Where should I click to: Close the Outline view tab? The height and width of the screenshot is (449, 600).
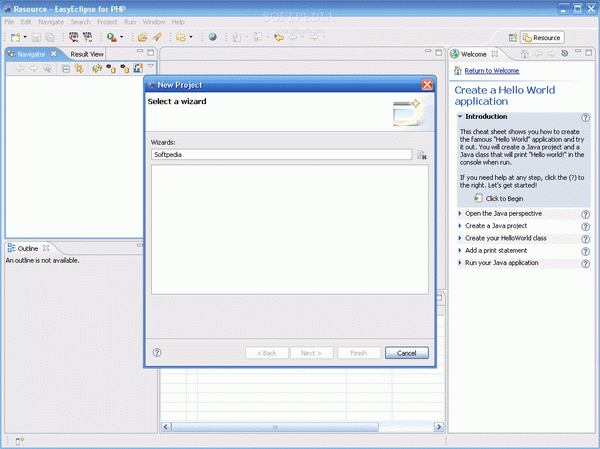pyautogui.click(x=46, y=248)
